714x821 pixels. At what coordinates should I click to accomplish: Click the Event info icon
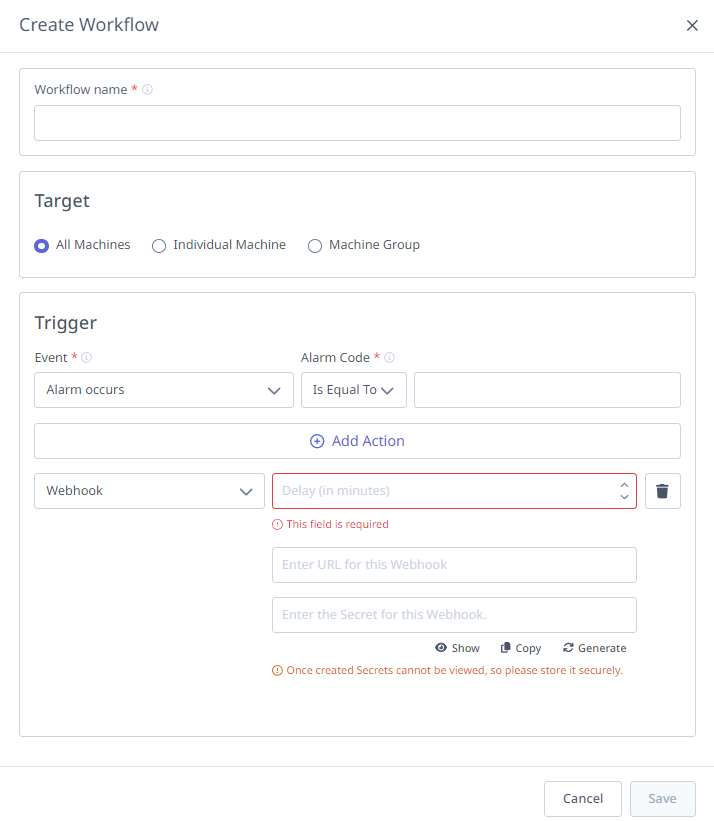point(86,357)
